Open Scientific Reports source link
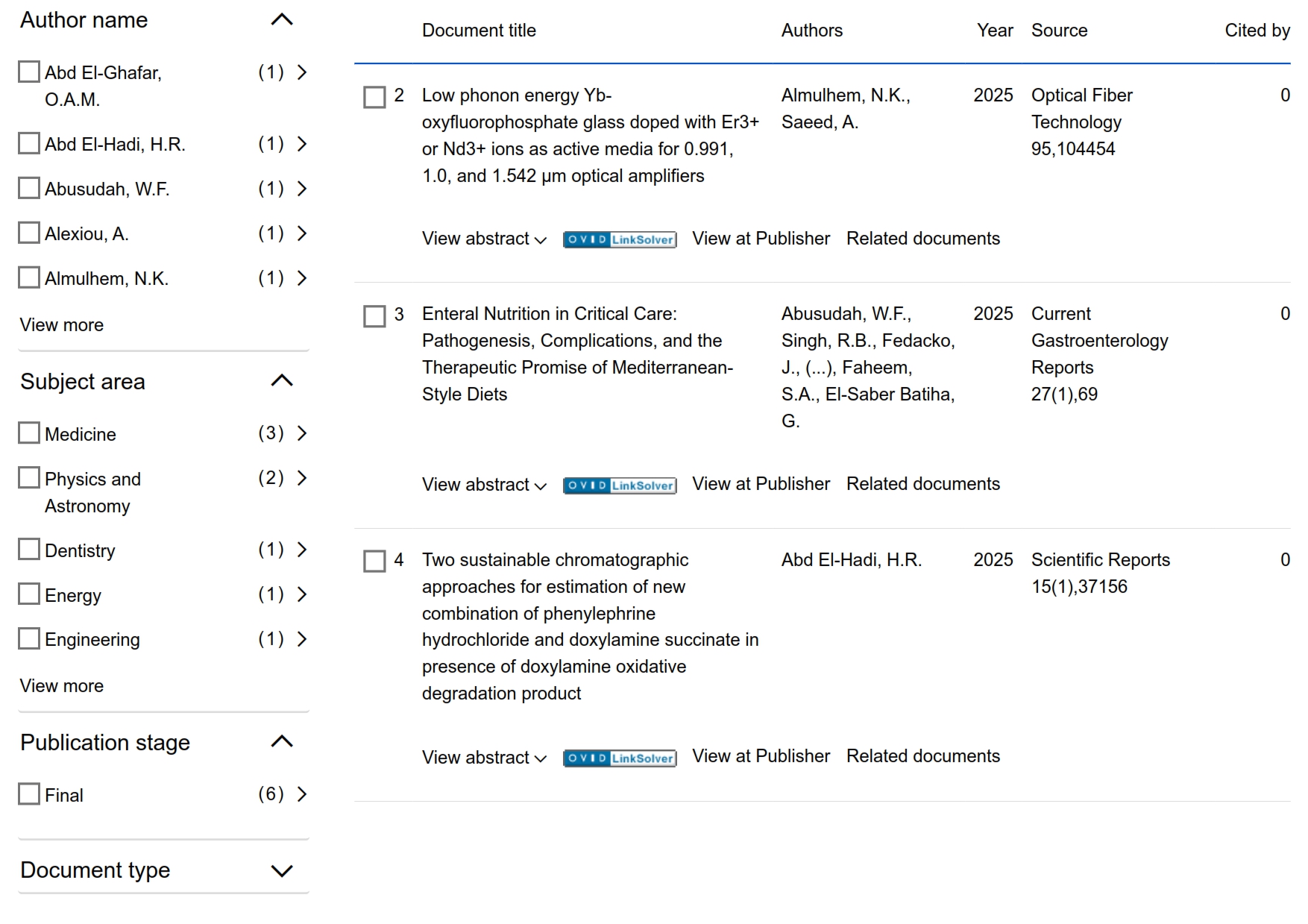 pyautogui.click(x=1100, y=560)
